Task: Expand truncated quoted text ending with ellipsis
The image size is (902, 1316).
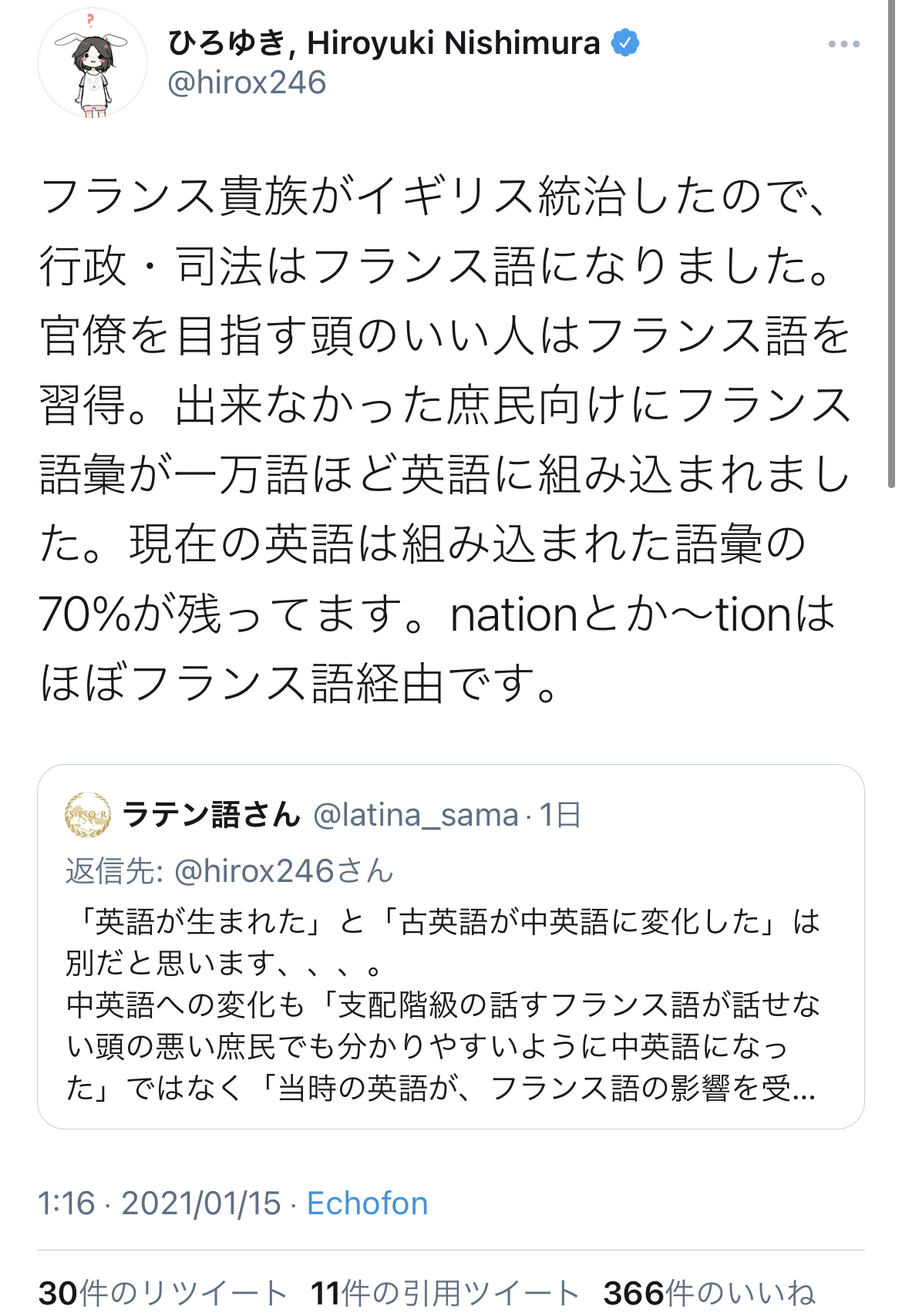Action: [x=802, y=1088]
